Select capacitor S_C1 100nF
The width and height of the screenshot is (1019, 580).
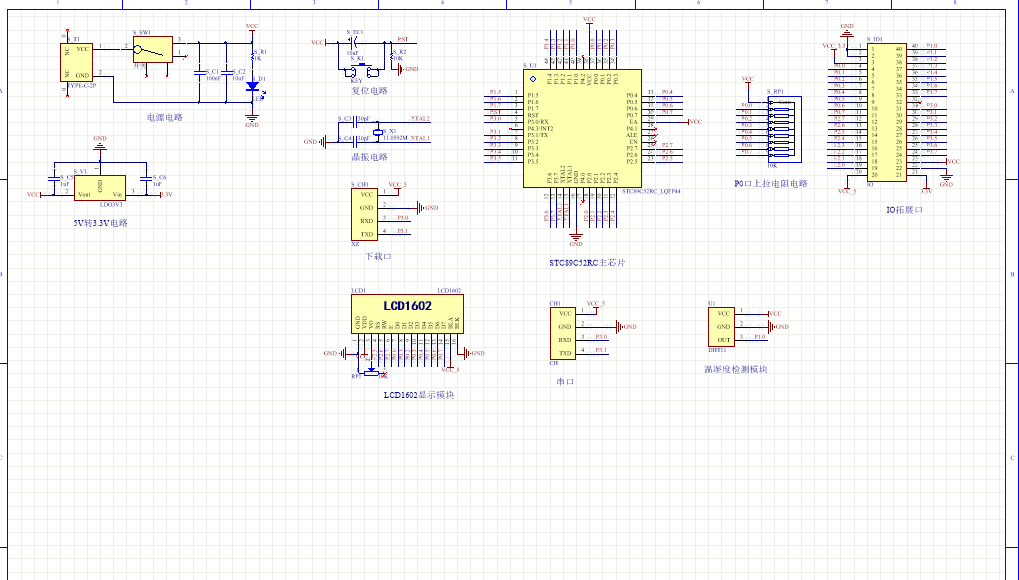click(x=199, y=73)
